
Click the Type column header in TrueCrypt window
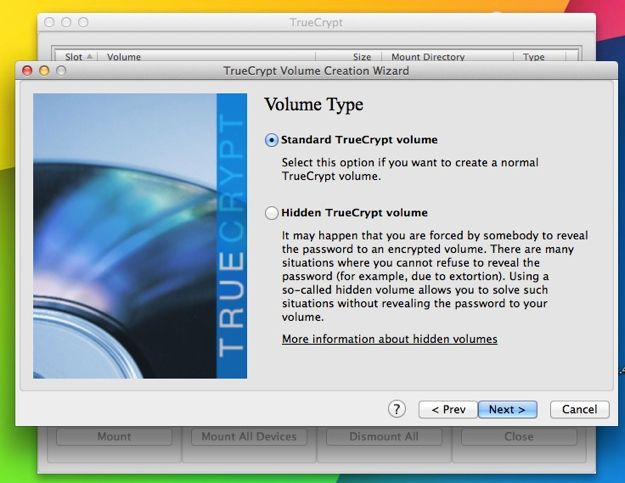(539, 57)
